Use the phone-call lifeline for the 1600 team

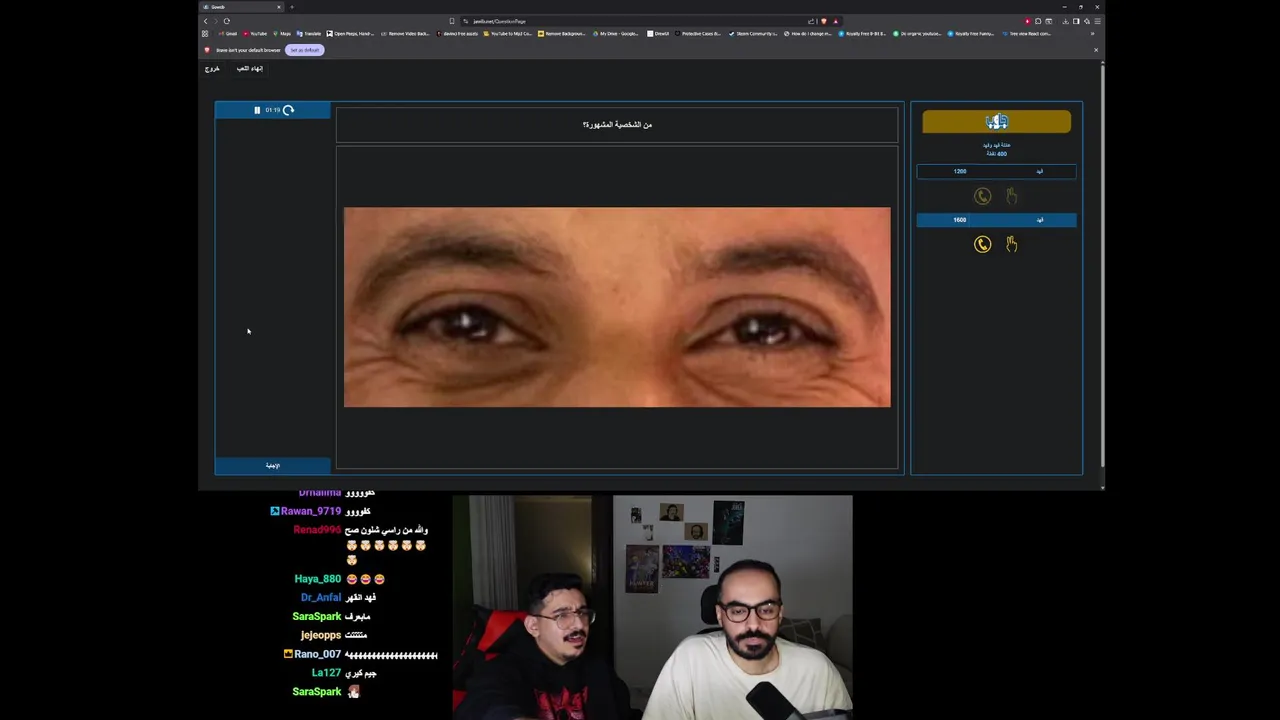point(983,244)
